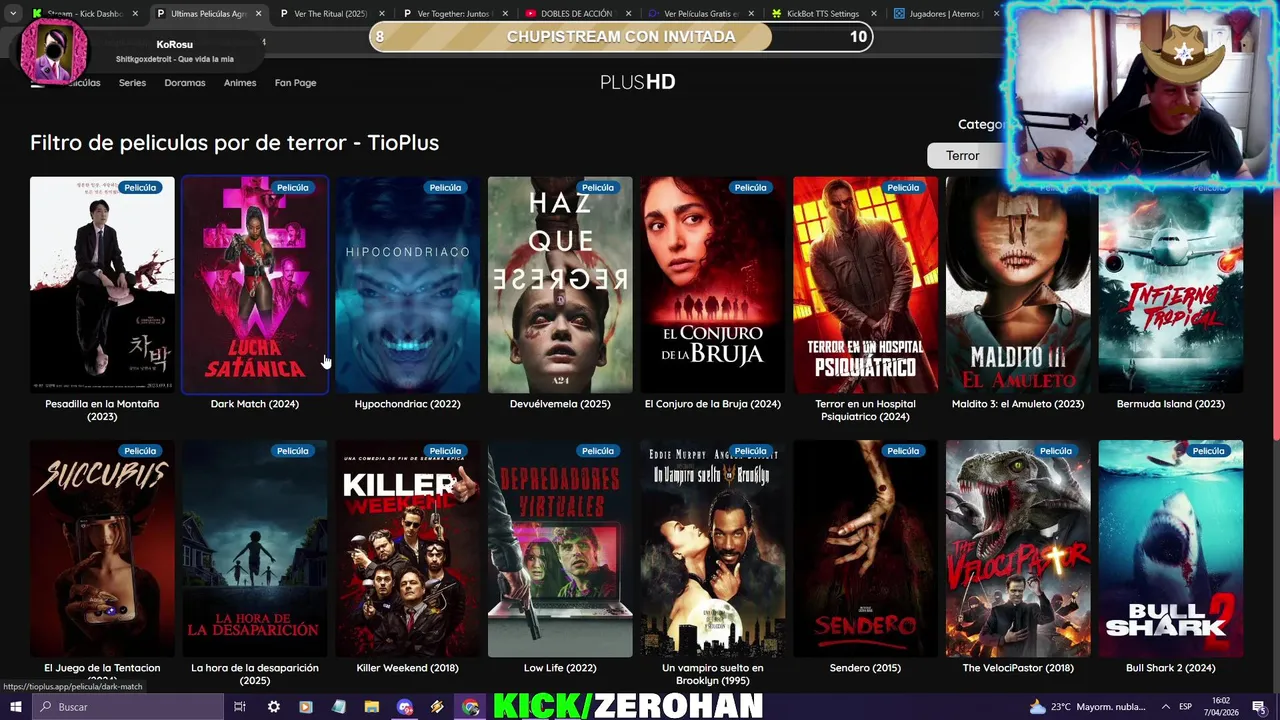The height and width of the screenshot is (720, 1280).
Task: Click the ESP language indicator
Action: (x=1186, y=706)
